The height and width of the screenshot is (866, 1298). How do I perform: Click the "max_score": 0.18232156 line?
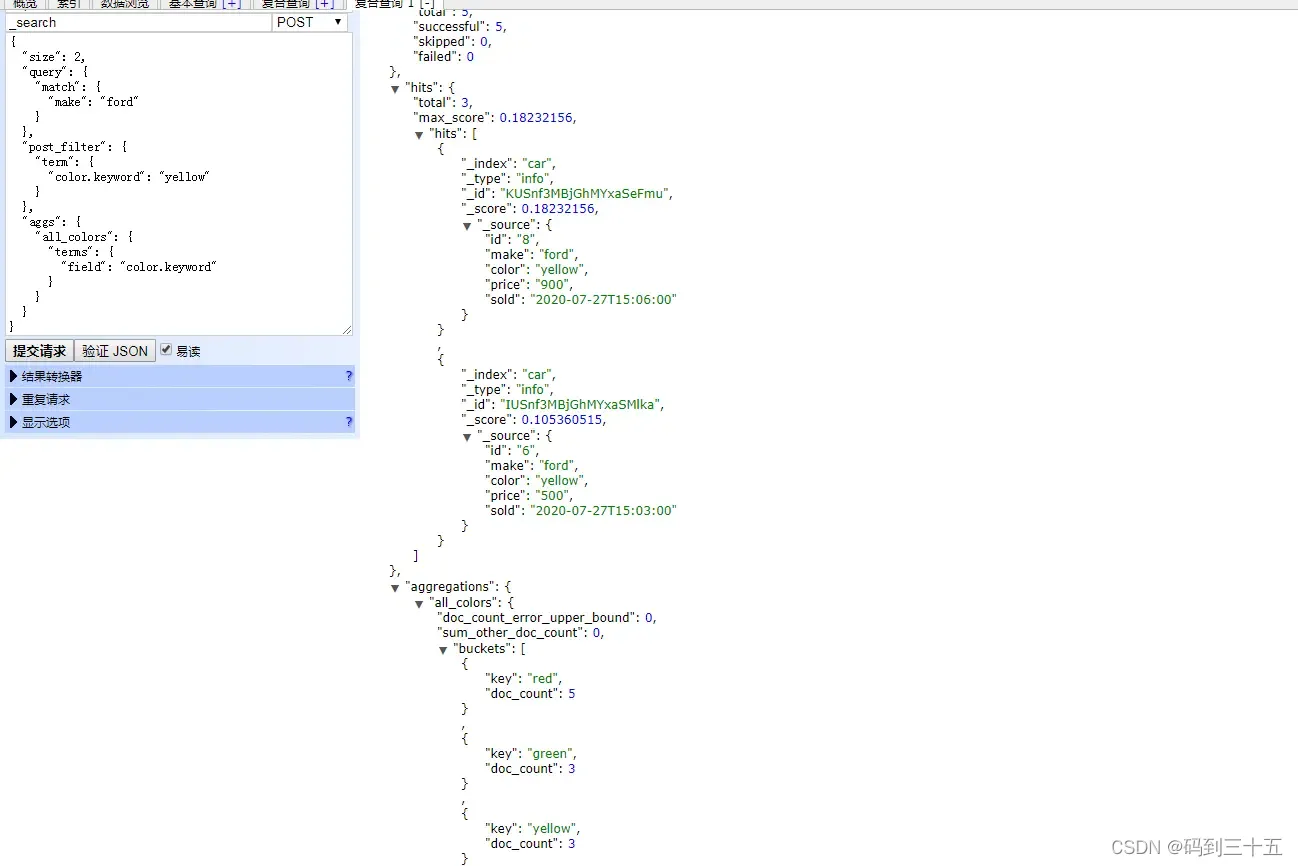pos(495,118)
